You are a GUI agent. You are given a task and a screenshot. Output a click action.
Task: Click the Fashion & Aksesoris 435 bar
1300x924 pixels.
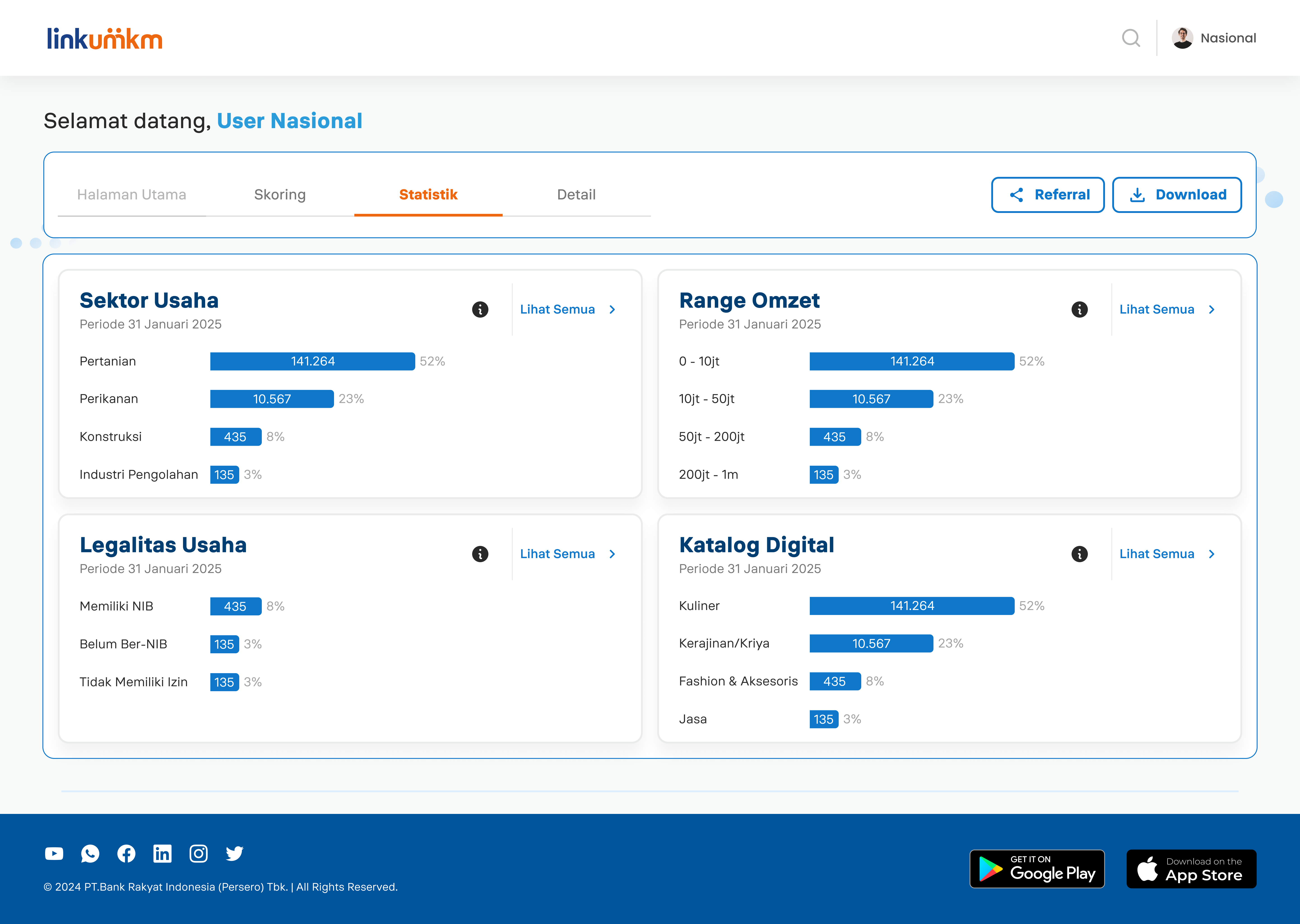pyautogui.click(x=835, y=682)
